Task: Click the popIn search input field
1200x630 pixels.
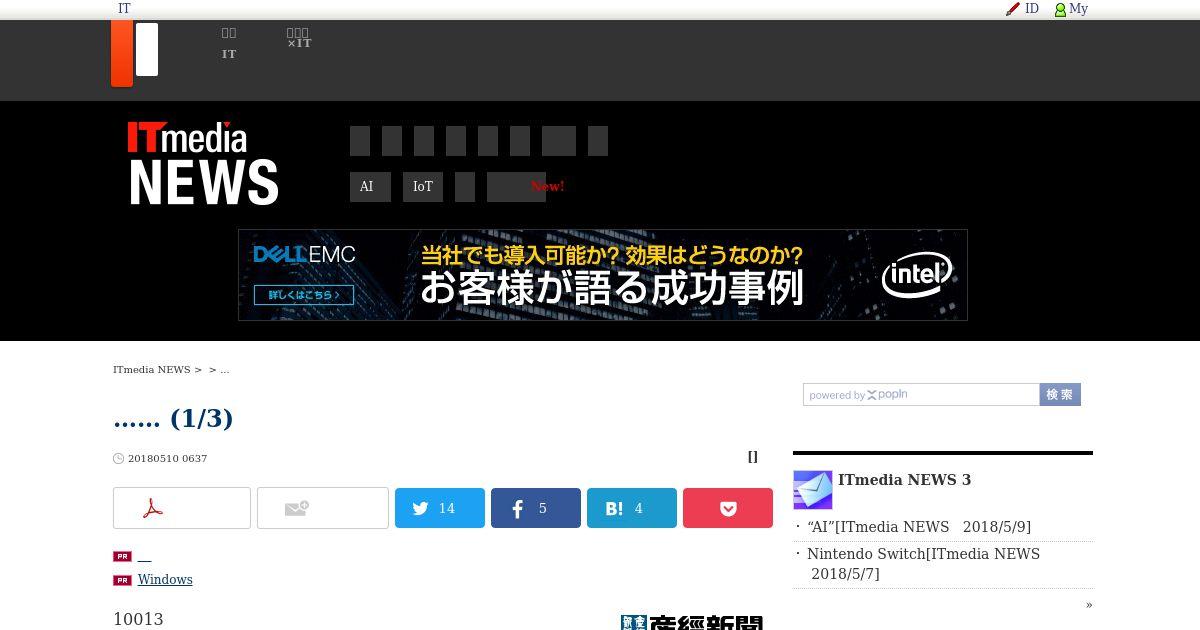Action: [921, 395]
